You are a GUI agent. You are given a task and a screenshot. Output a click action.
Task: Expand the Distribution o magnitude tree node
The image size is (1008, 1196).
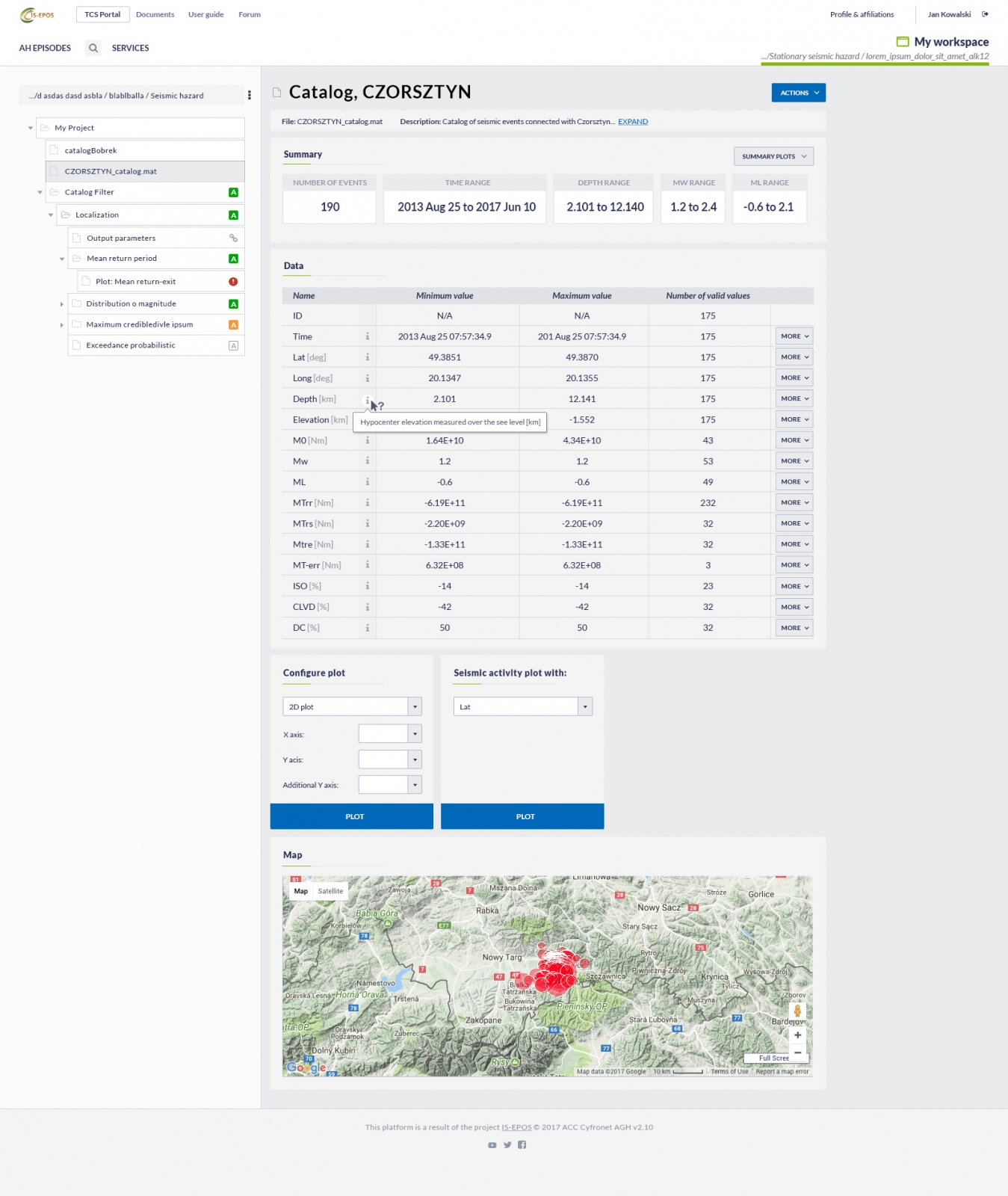(x=61, y=304)
